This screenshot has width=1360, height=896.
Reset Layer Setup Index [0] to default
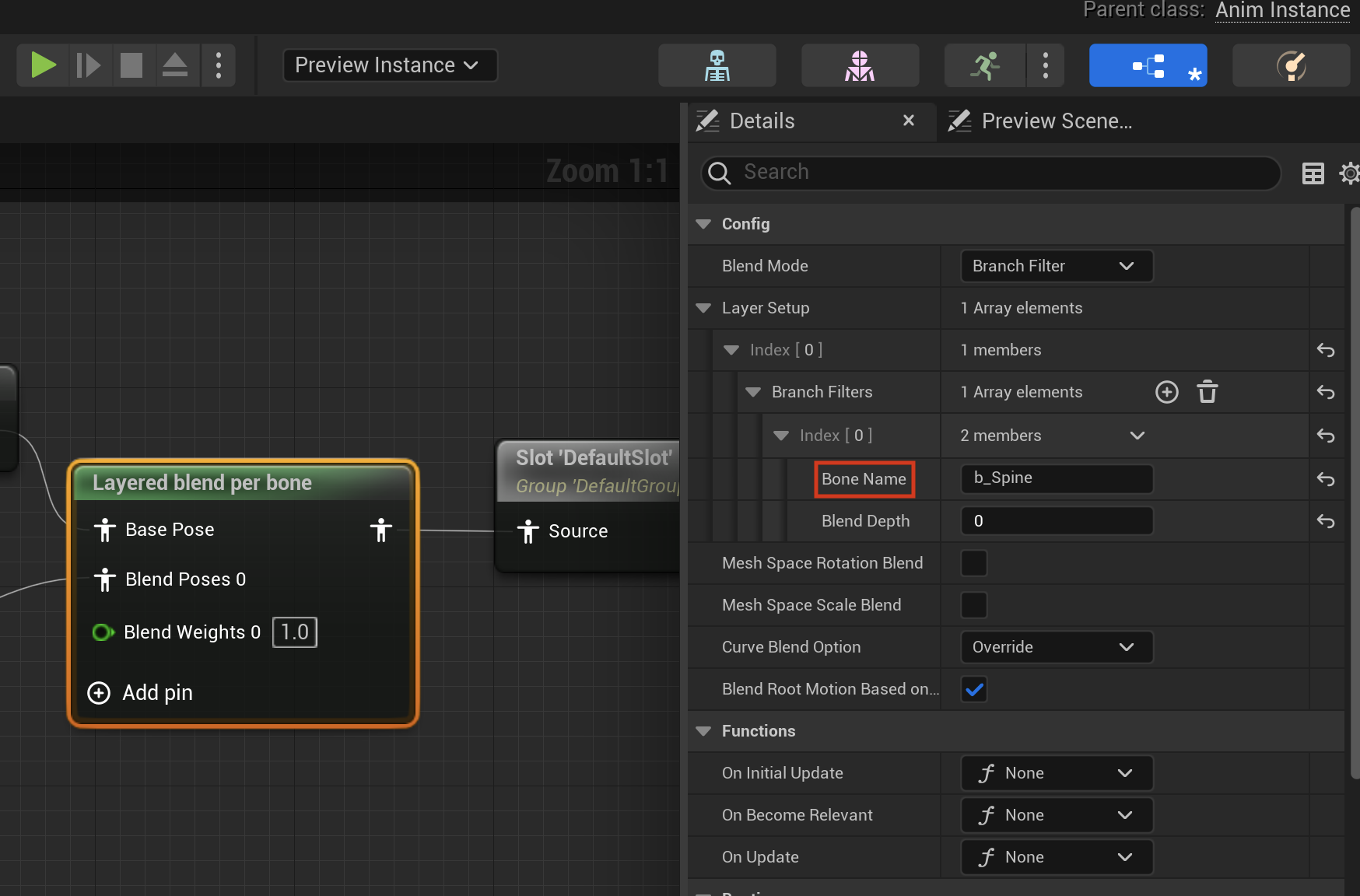tap(1325, 350)
